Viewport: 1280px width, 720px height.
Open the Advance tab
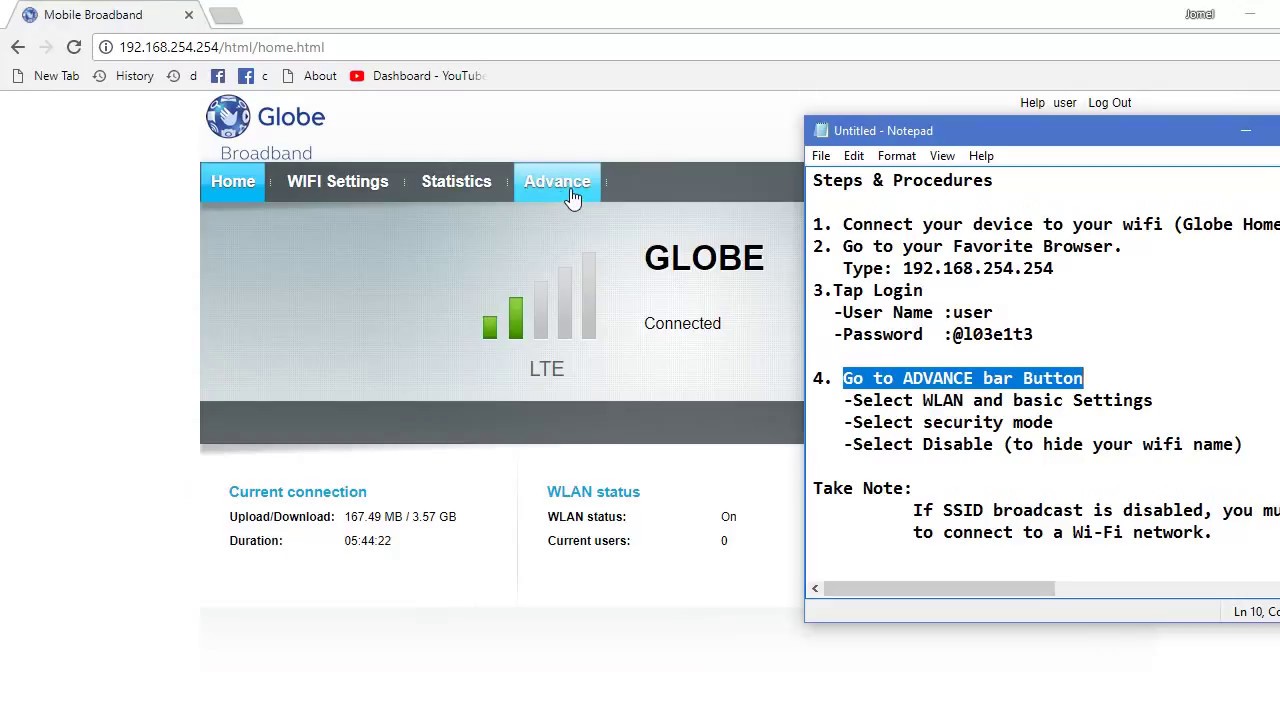pyautogui.click(x=557, y=182)
